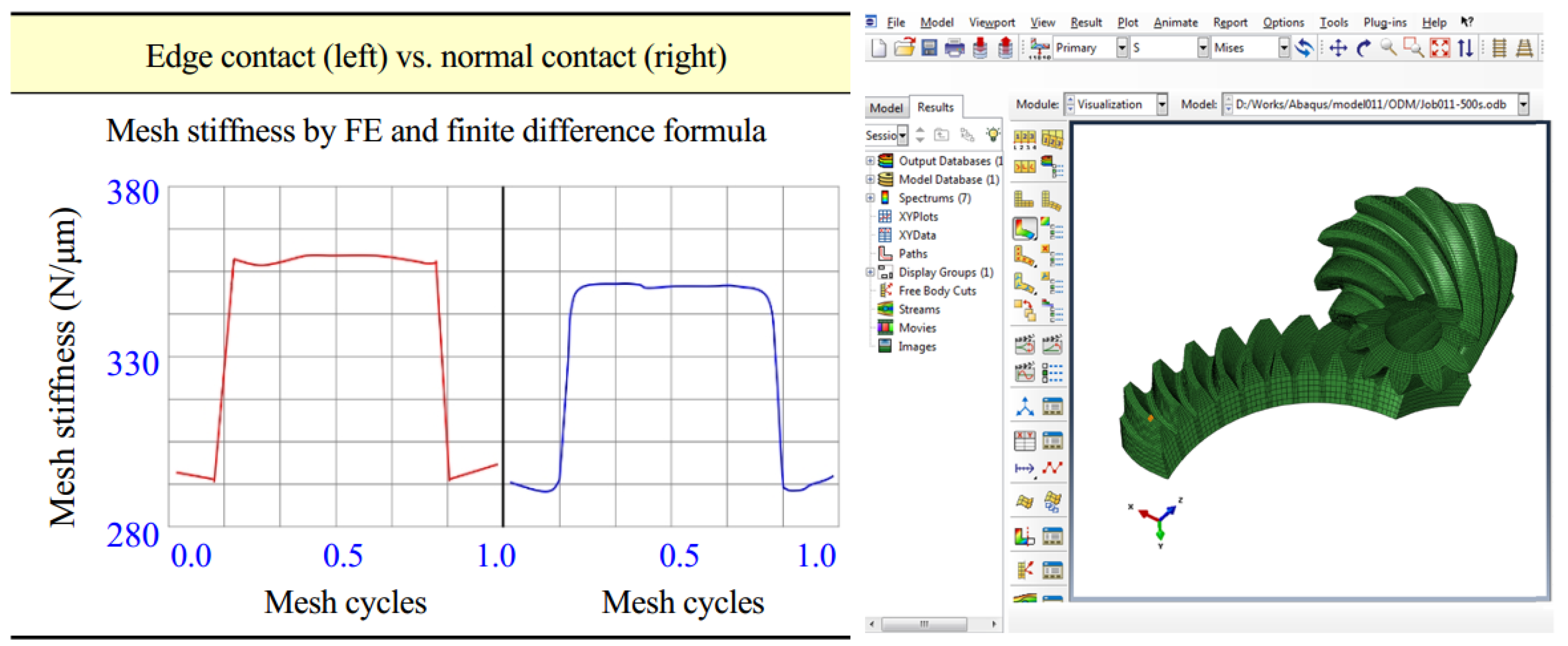Open the Primary variable type dropdown
The height and width of the screenshot is (646, 1568).
1121,48
